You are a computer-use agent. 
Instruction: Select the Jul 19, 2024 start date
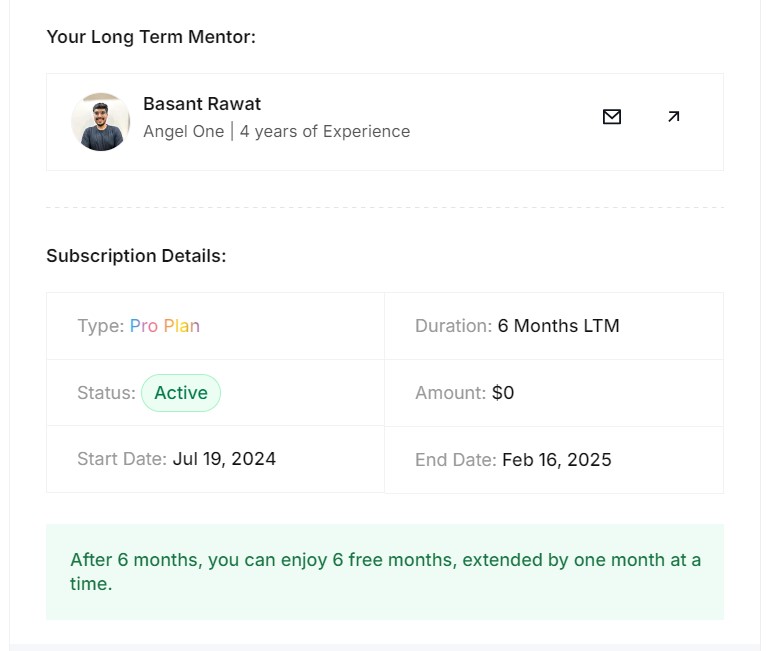click(224, 459)
